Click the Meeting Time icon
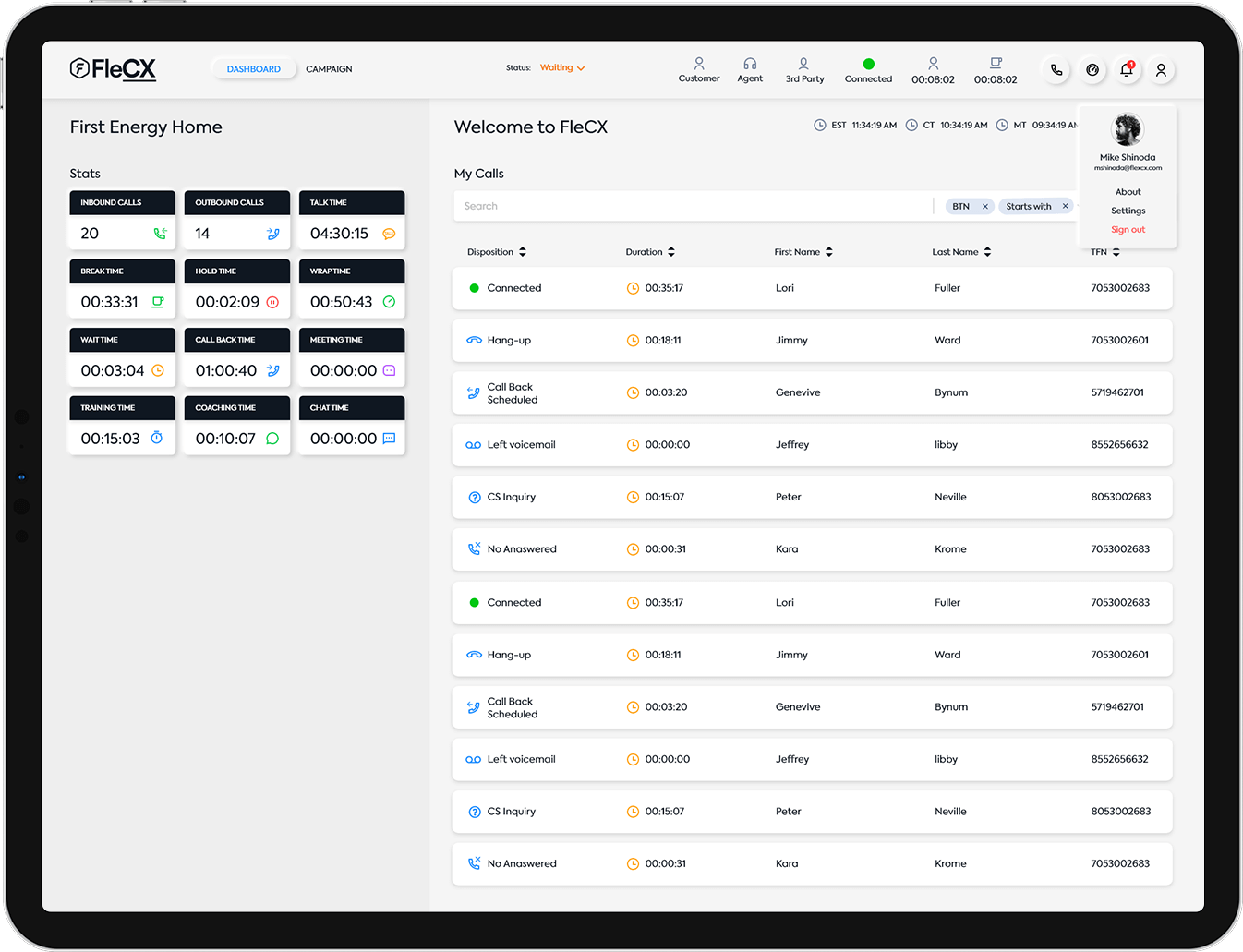The image size is (1243, 952). pos(389,370)
